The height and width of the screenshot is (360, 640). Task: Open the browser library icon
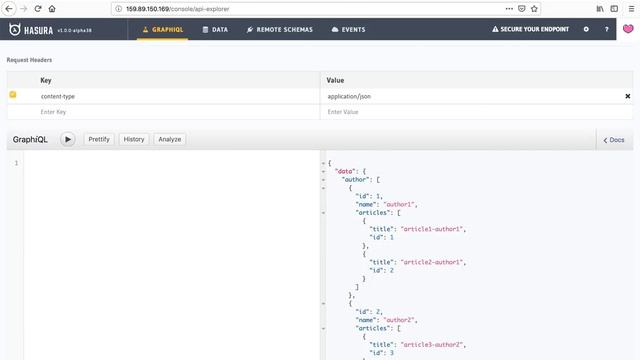[600, 9]
